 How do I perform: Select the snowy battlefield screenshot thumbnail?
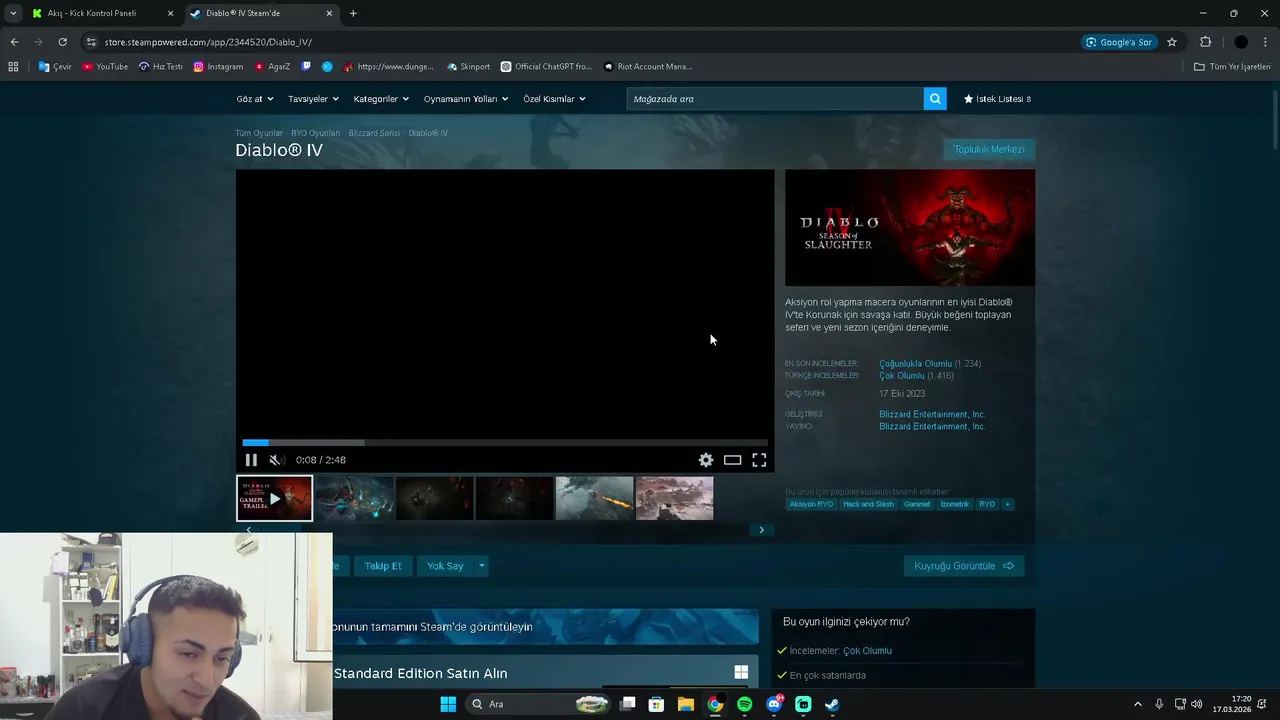[x=675, y=498]
